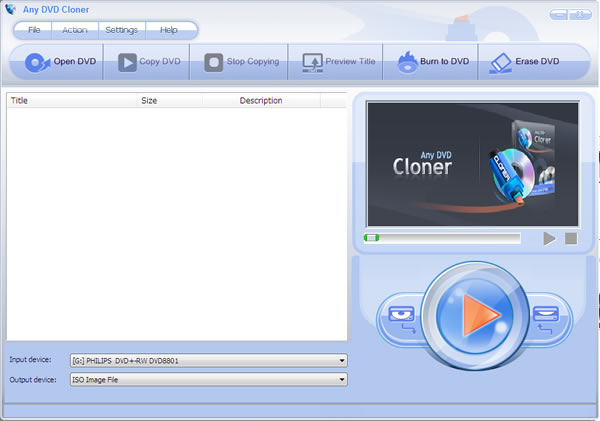Click the Input device dropdown arrow
This screenshot has height=421, width=600.
(x=342, y=361)
